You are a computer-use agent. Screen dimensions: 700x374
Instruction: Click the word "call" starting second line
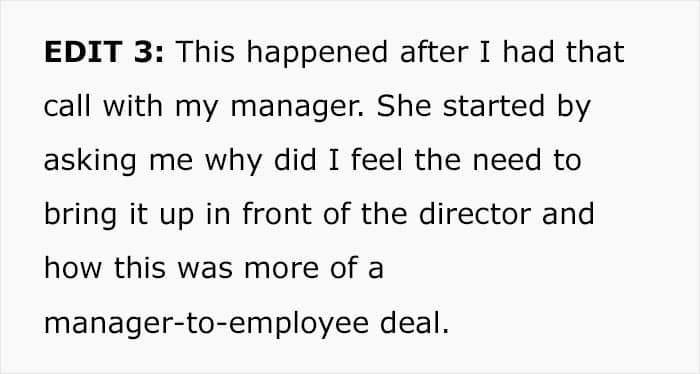67,106
